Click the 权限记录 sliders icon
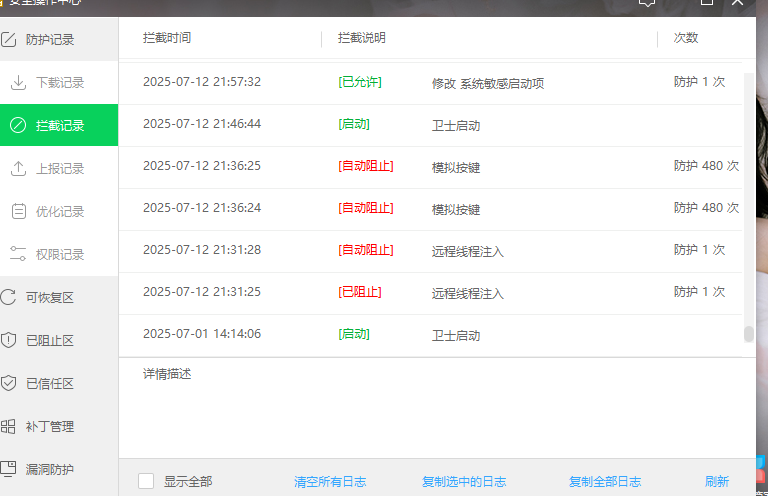 18,254
